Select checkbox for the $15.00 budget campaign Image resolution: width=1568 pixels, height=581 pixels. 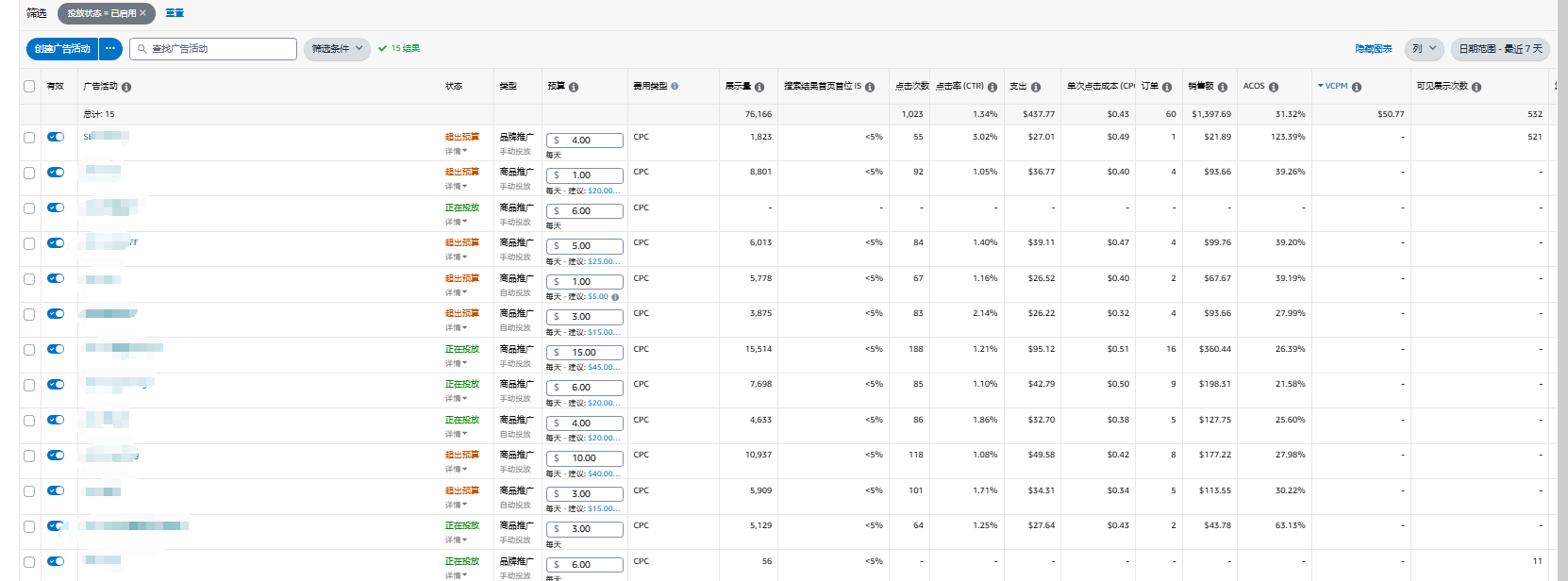(x=29, y=350)
